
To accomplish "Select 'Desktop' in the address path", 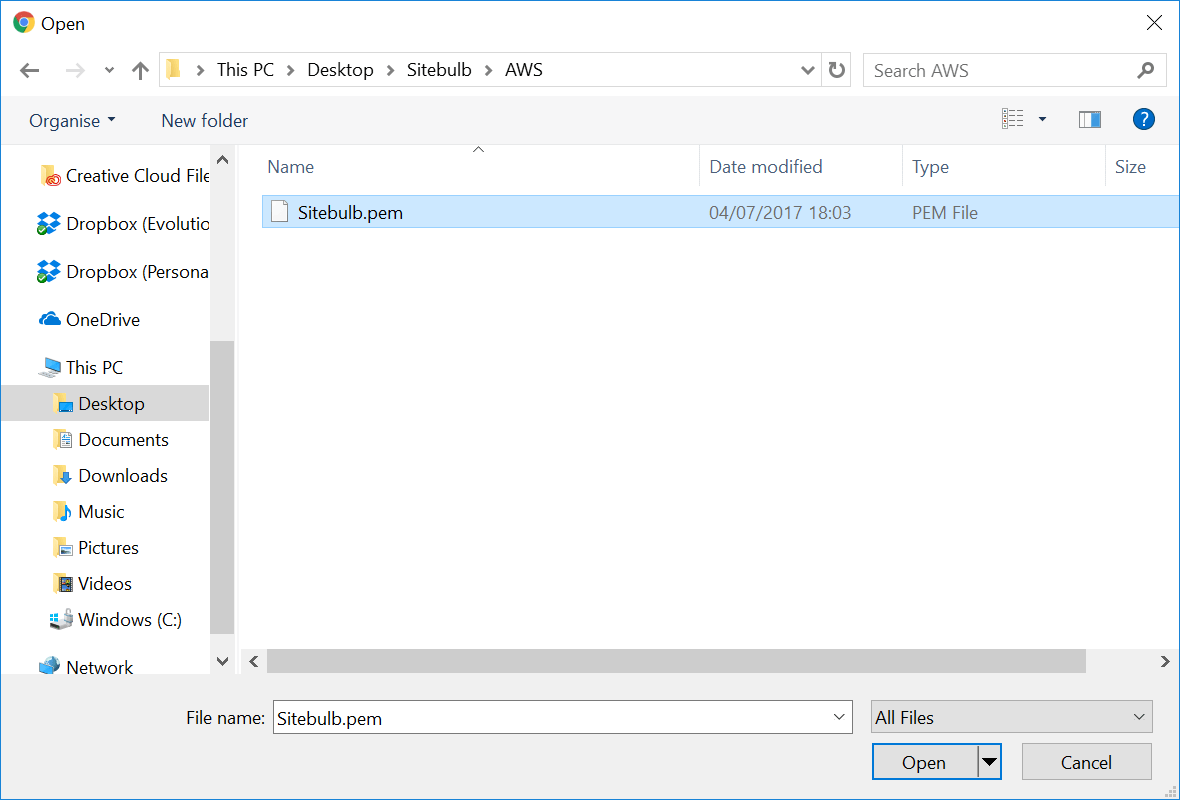I will point(340,70).
